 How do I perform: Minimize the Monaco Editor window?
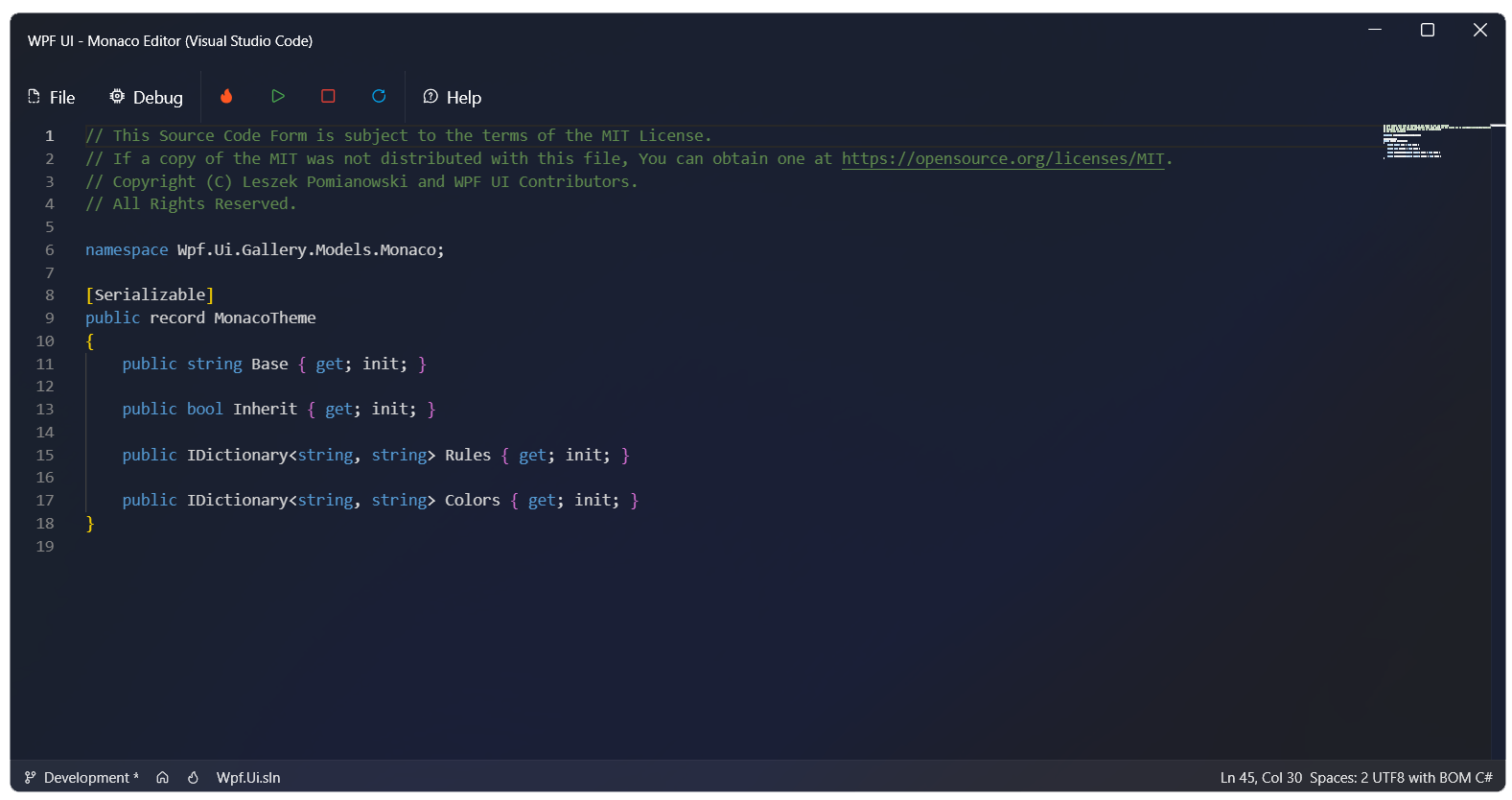[1375, 30]
